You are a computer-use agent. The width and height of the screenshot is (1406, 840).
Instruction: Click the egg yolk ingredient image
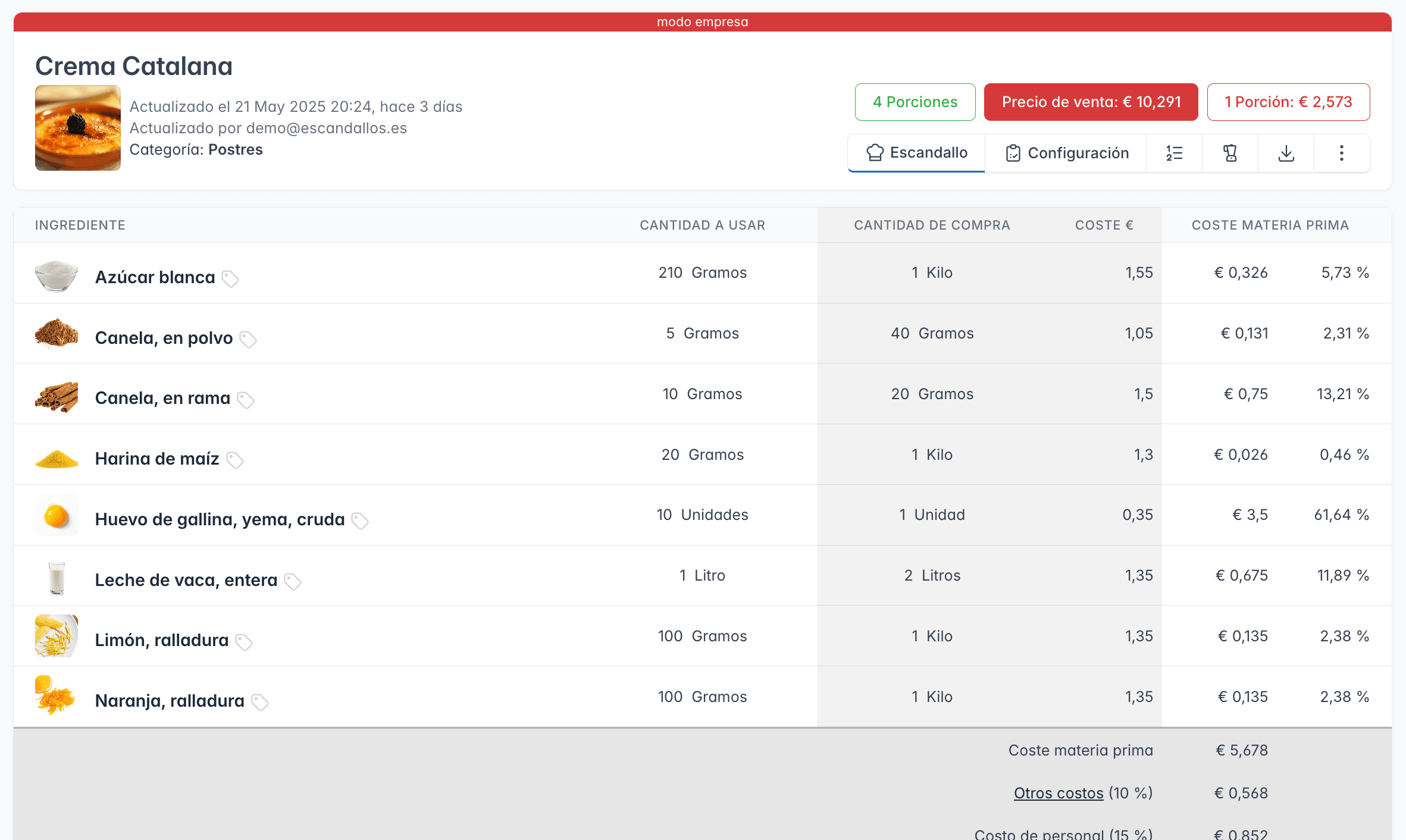[x=57, y=515]
